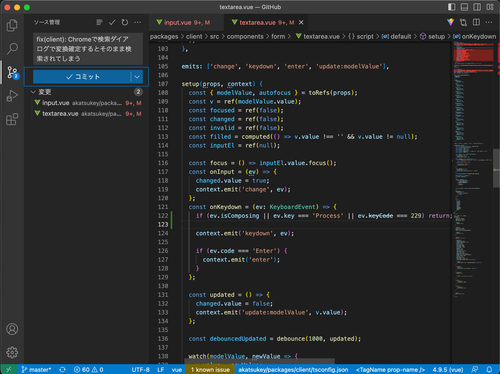Click the commit button
Viewport: 500px width, 374px height.
click(82, 77)
